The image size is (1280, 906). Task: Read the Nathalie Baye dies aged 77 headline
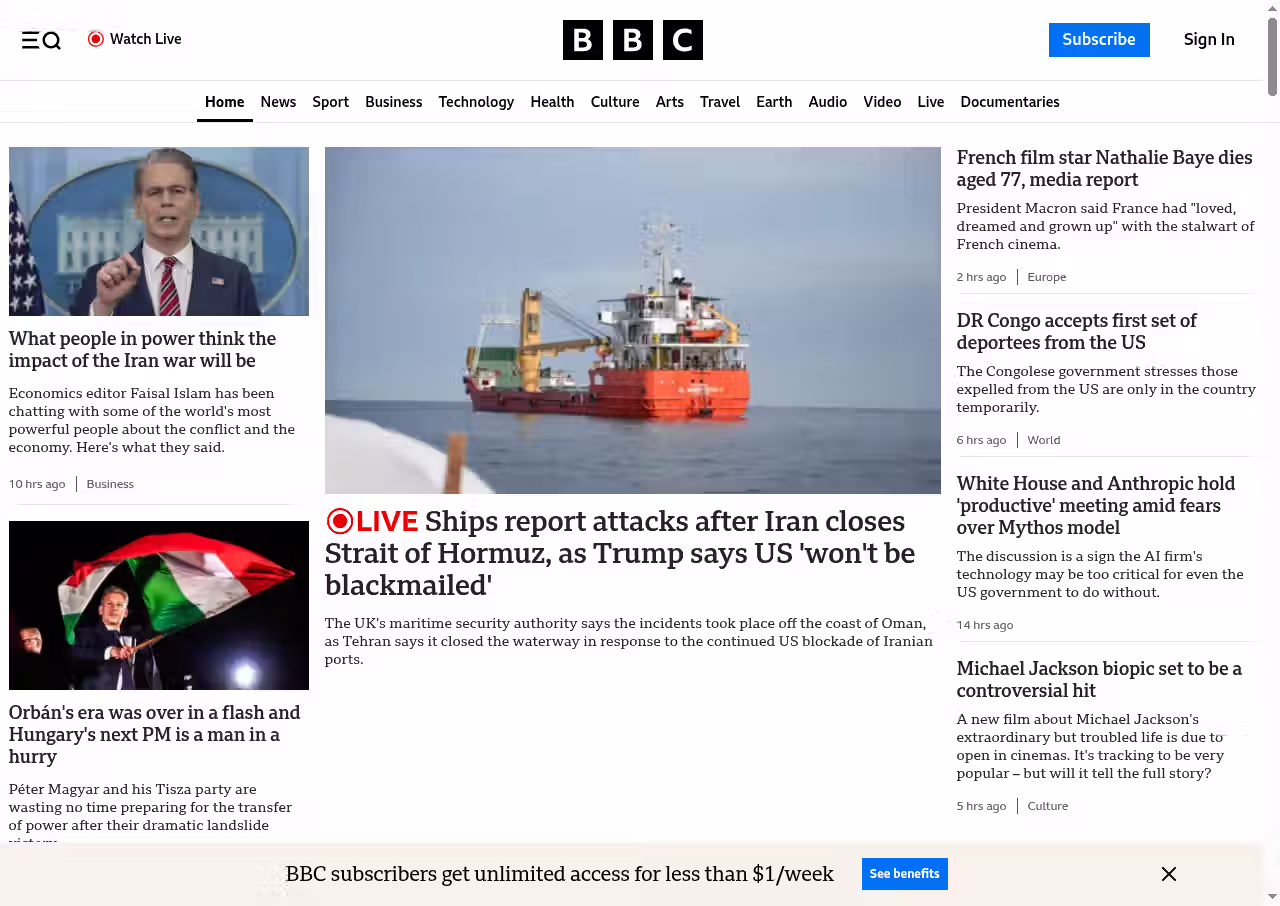pyautogui.click(x=1104, y=169)
